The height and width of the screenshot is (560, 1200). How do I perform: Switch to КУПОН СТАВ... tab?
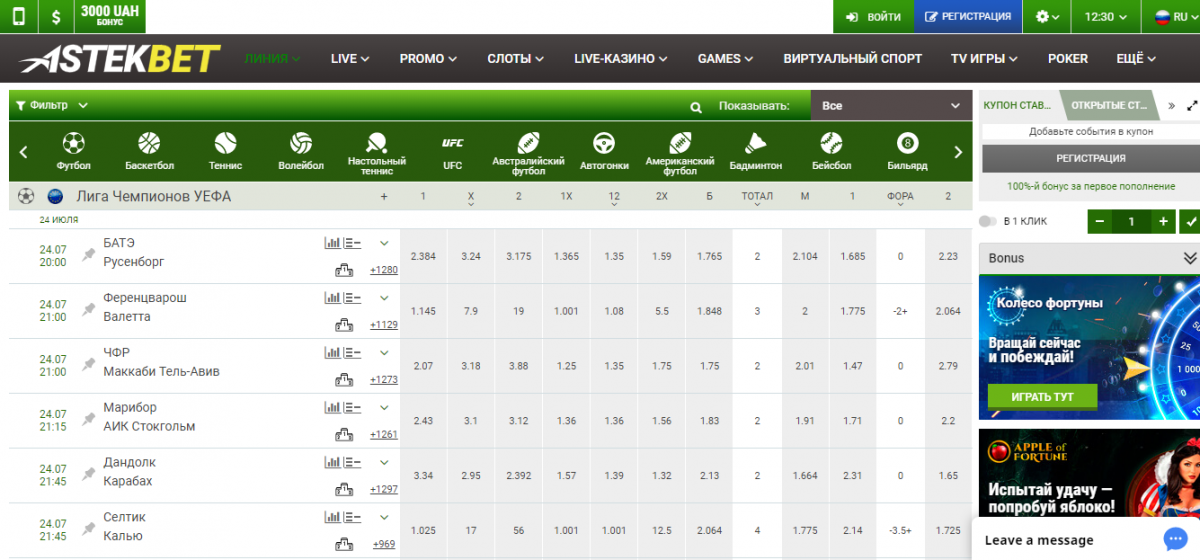(1018, 105)
